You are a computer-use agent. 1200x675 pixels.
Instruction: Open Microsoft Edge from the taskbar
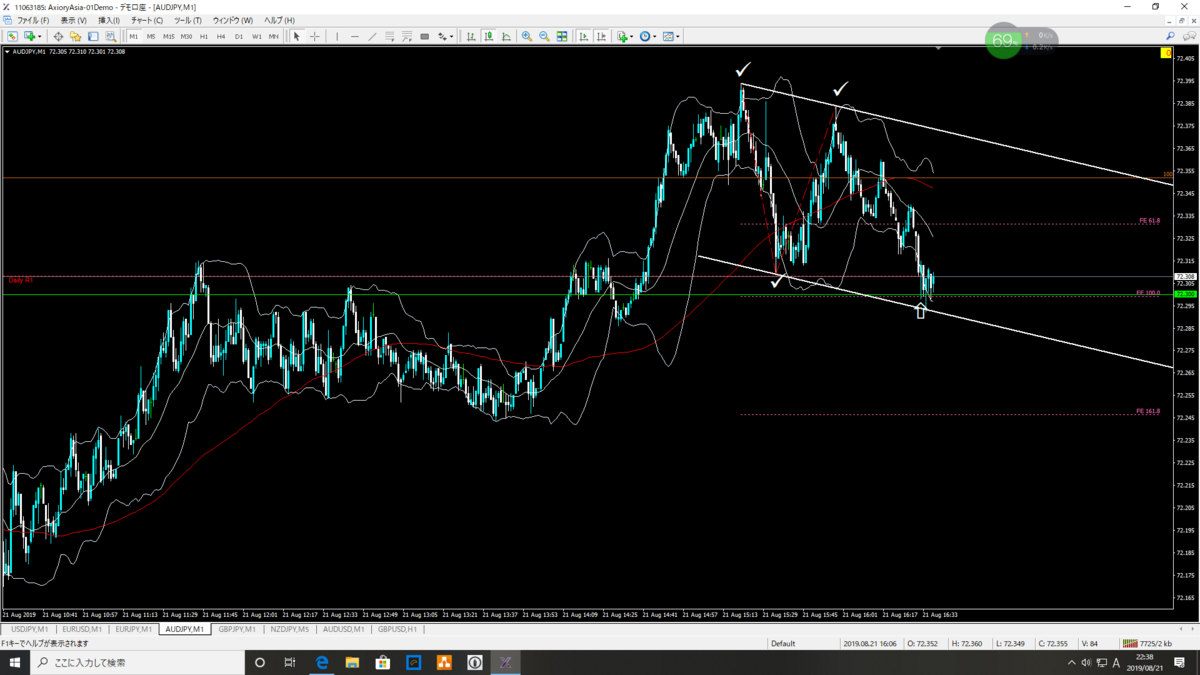coord(322,662)
